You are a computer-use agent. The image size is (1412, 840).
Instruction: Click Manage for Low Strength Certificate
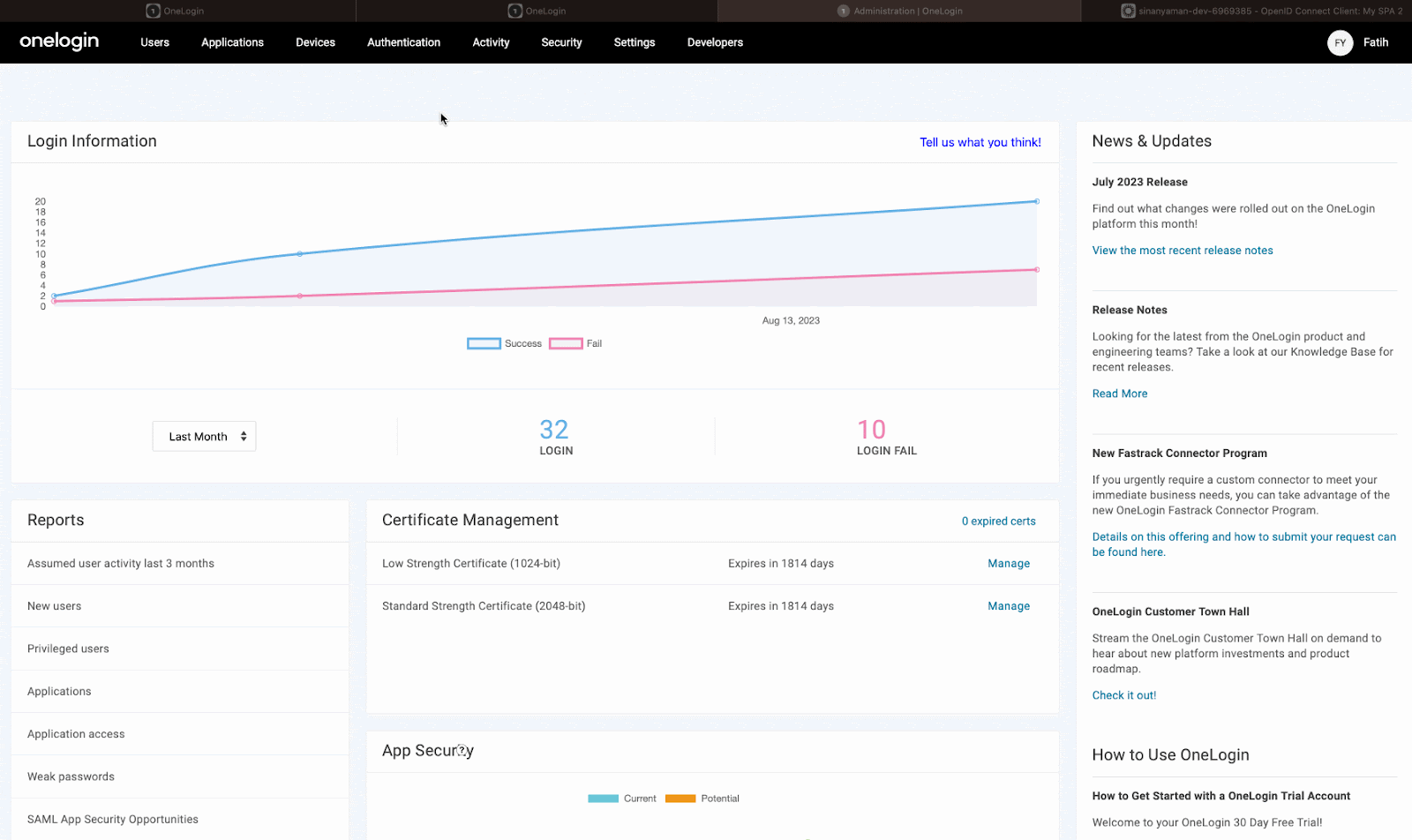1009,564
